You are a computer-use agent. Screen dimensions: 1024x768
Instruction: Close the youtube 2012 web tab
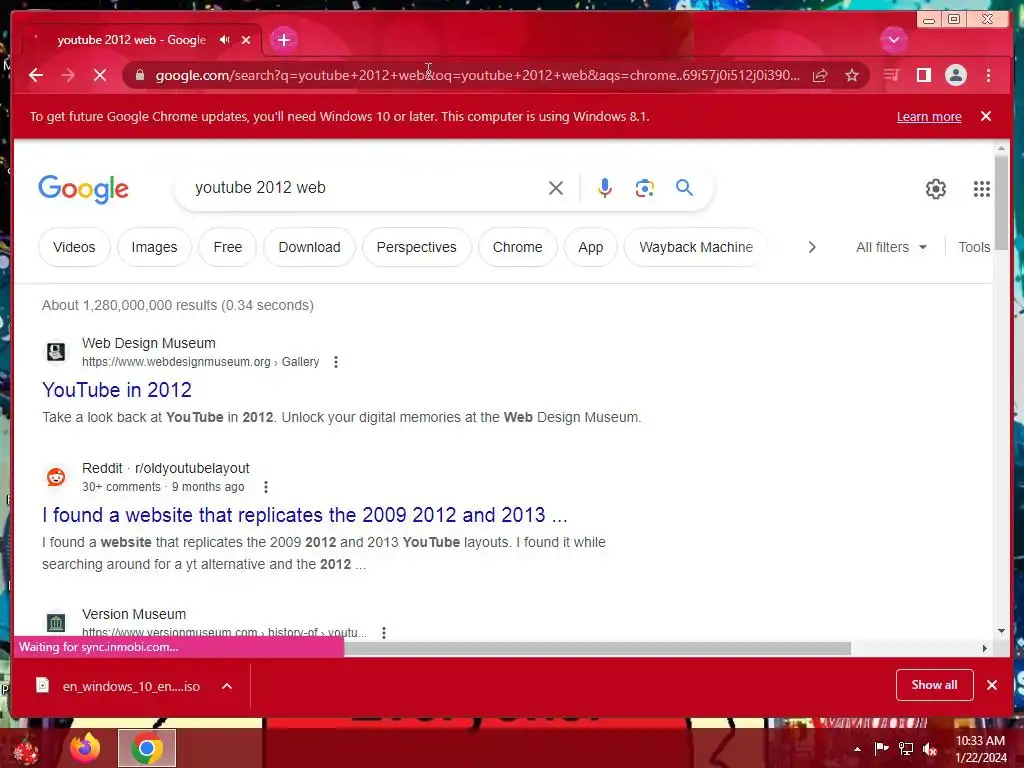coord(246,40)
